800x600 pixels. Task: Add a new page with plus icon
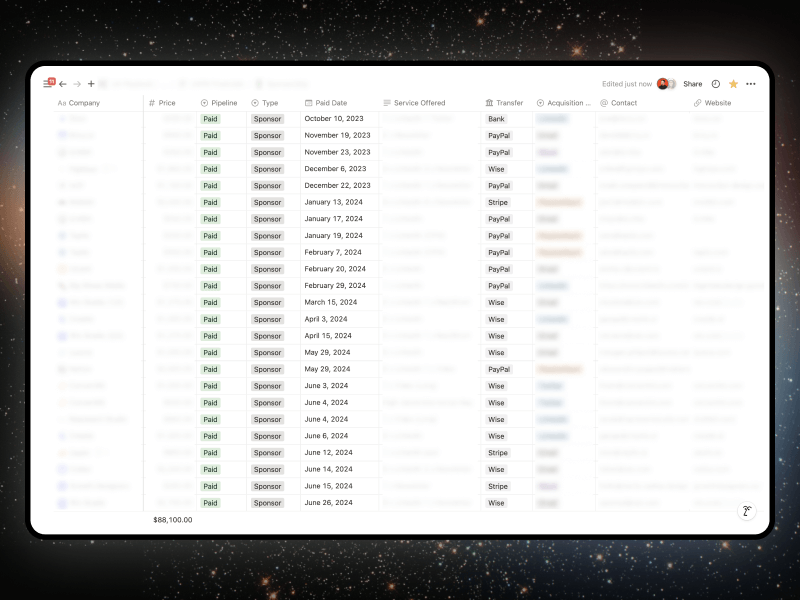coord(91,84)
